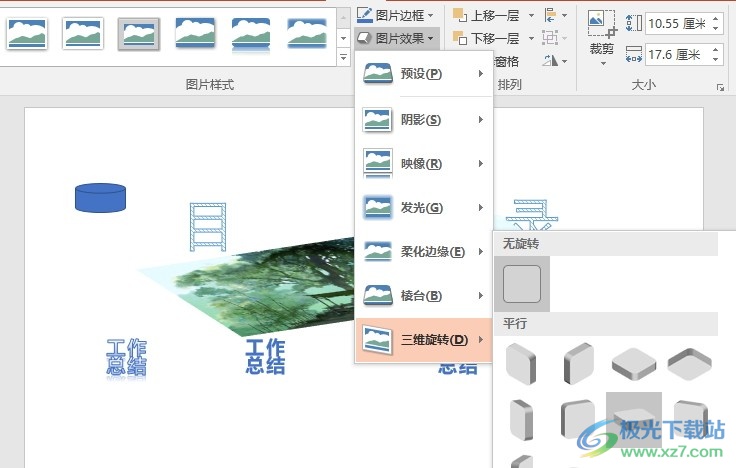The image size is (736, 468).
Task: Click the 下移一层 layer icon
Action: pyautogui.click(x=460, y=38)
